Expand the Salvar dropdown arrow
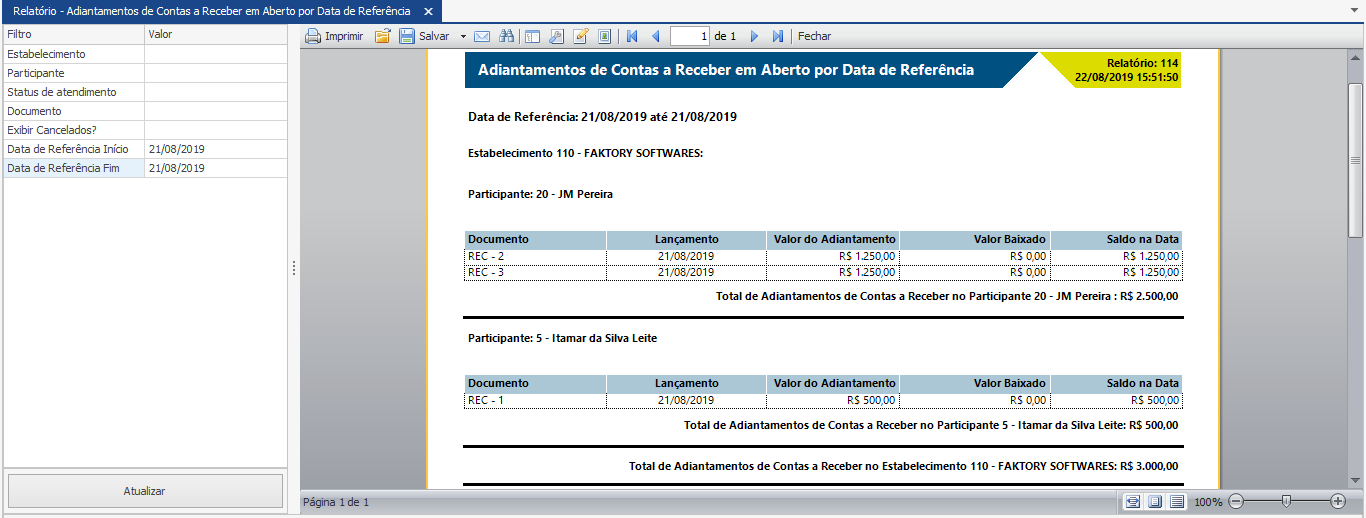The image size is (1366, 518). pos(463,36)
